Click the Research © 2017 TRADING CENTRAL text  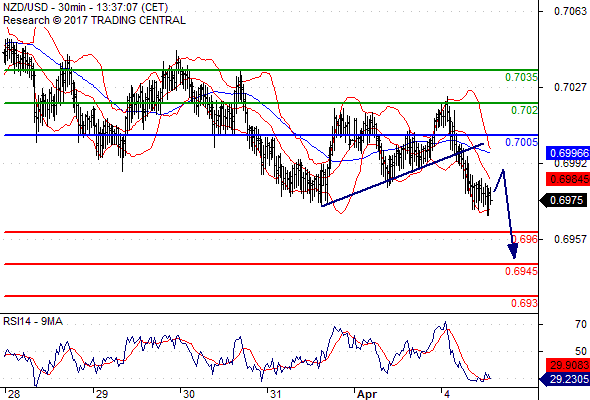(x=94, y=20)
